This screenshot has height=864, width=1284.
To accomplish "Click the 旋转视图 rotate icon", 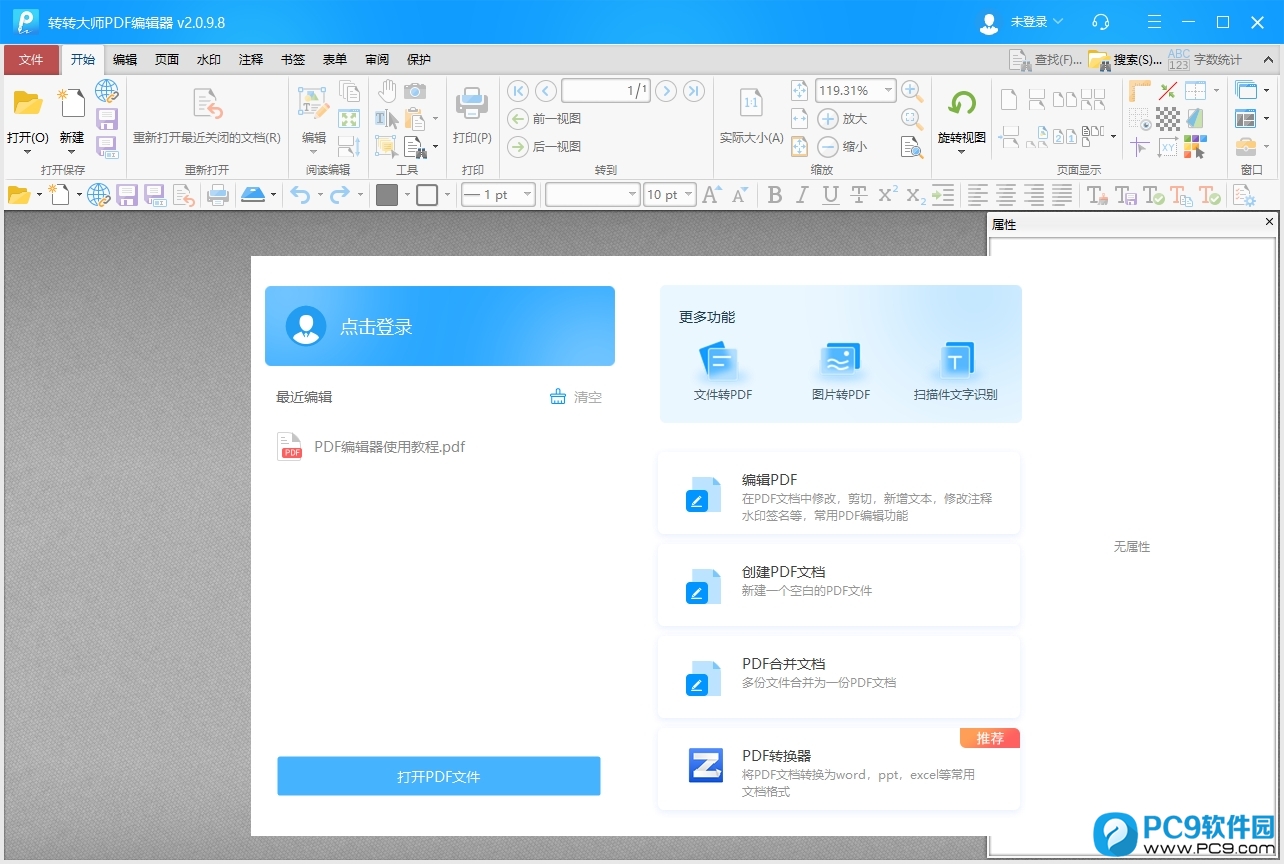I will point(962,103).
